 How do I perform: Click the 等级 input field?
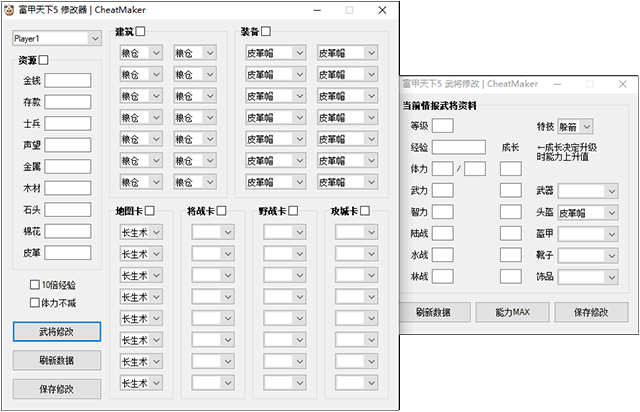[x=442, y=125]
